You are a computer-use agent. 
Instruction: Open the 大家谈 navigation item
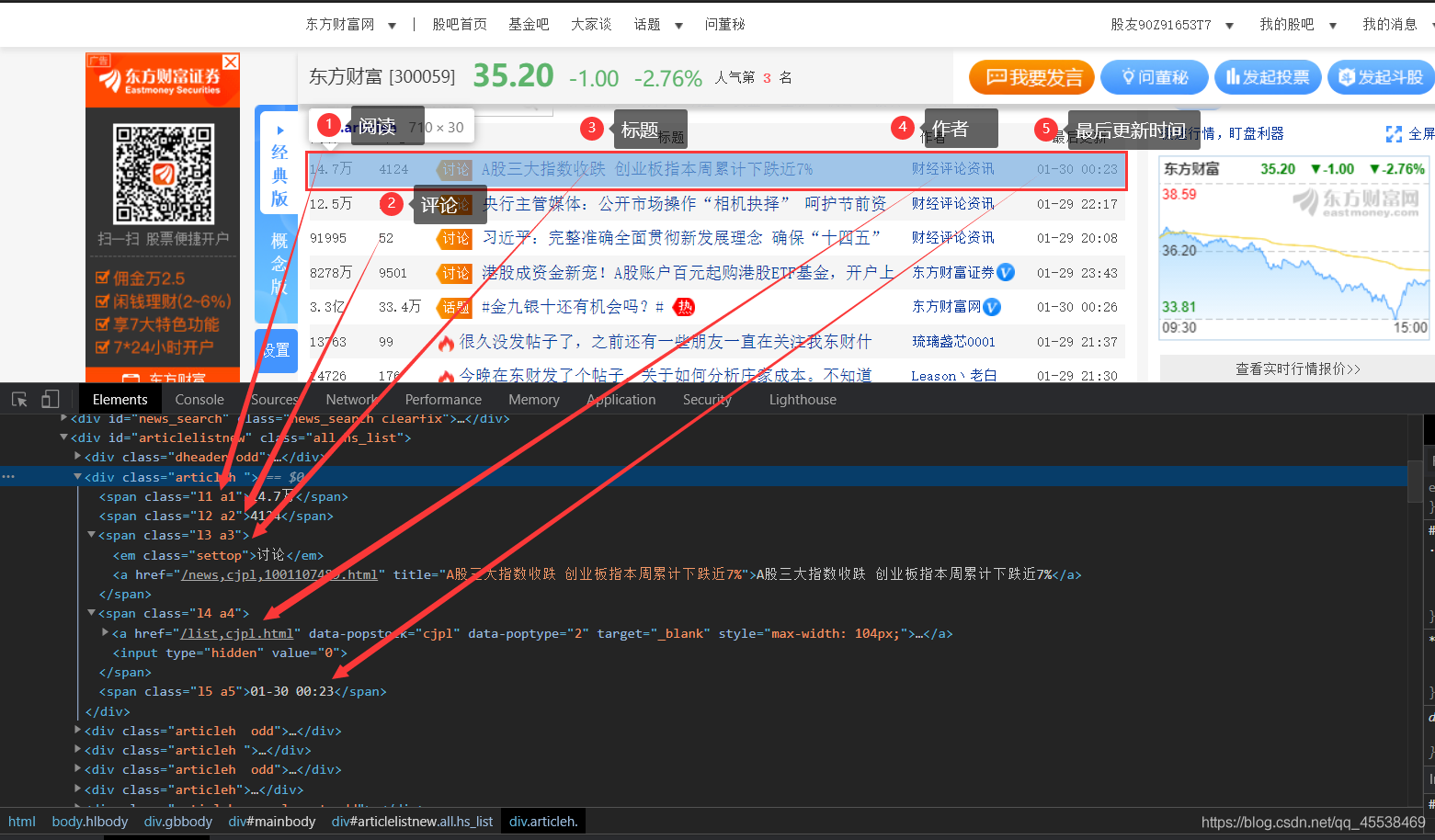coord(591,25)
